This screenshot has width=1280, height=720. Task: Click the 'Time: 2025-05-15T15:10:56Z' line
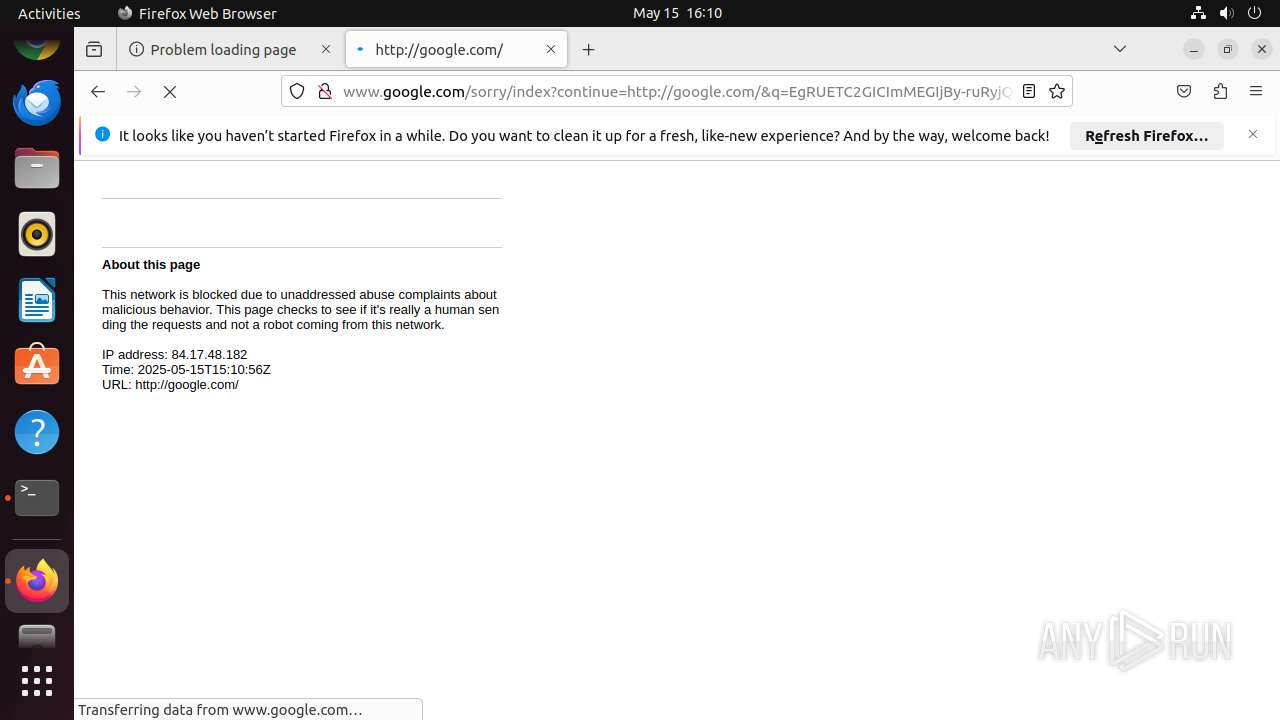[186, 370]
